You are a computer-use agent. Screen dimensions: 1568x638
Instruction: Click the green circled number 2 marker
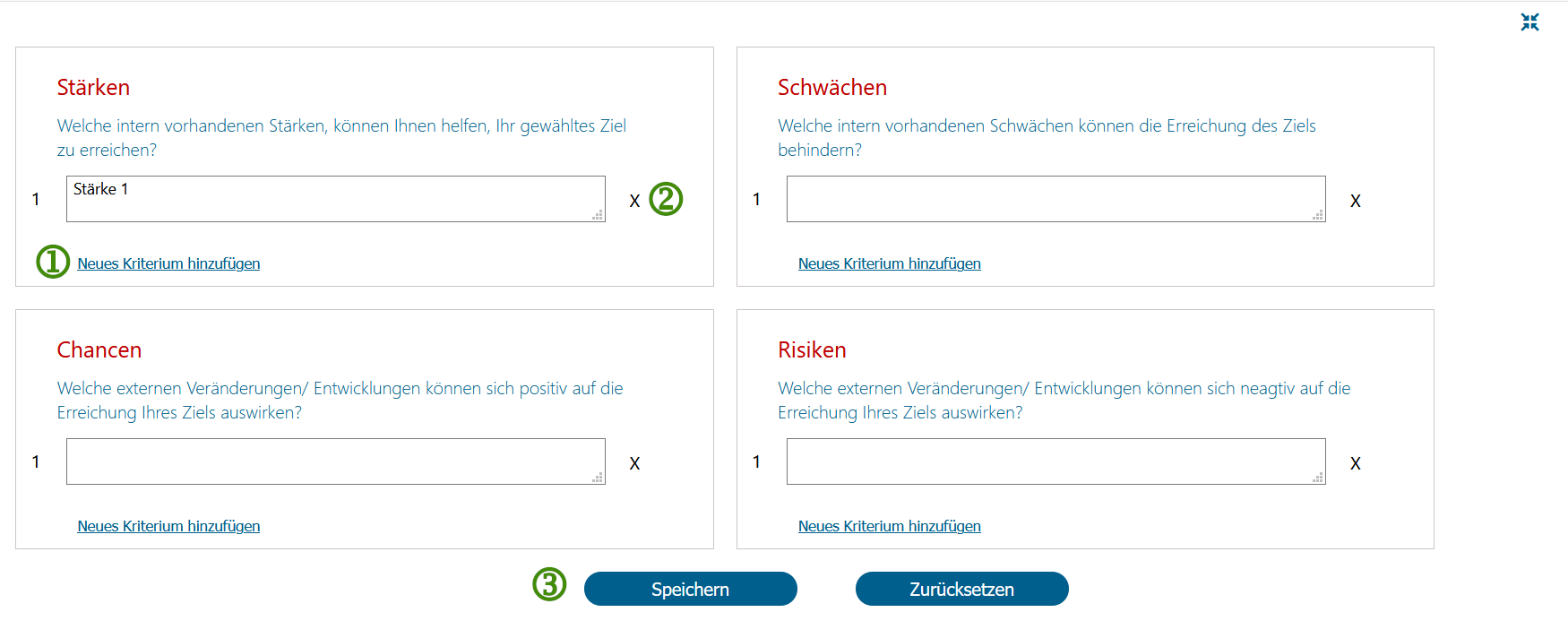click(666, 199)
